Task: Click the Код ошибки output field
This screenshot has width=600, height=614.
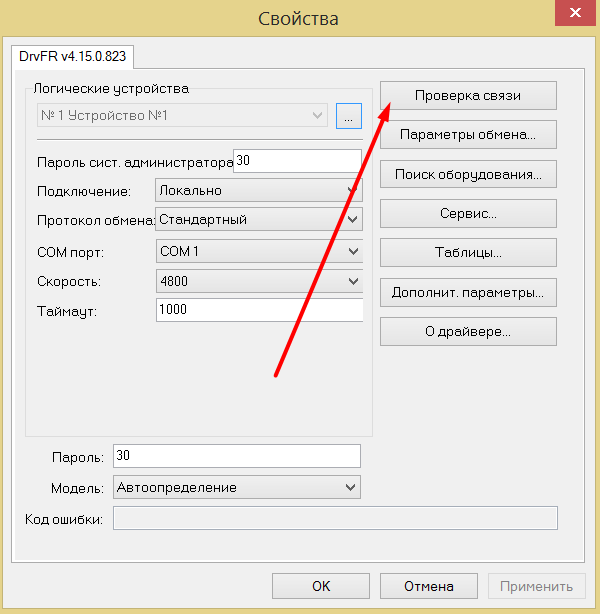Action: (335, 518)
